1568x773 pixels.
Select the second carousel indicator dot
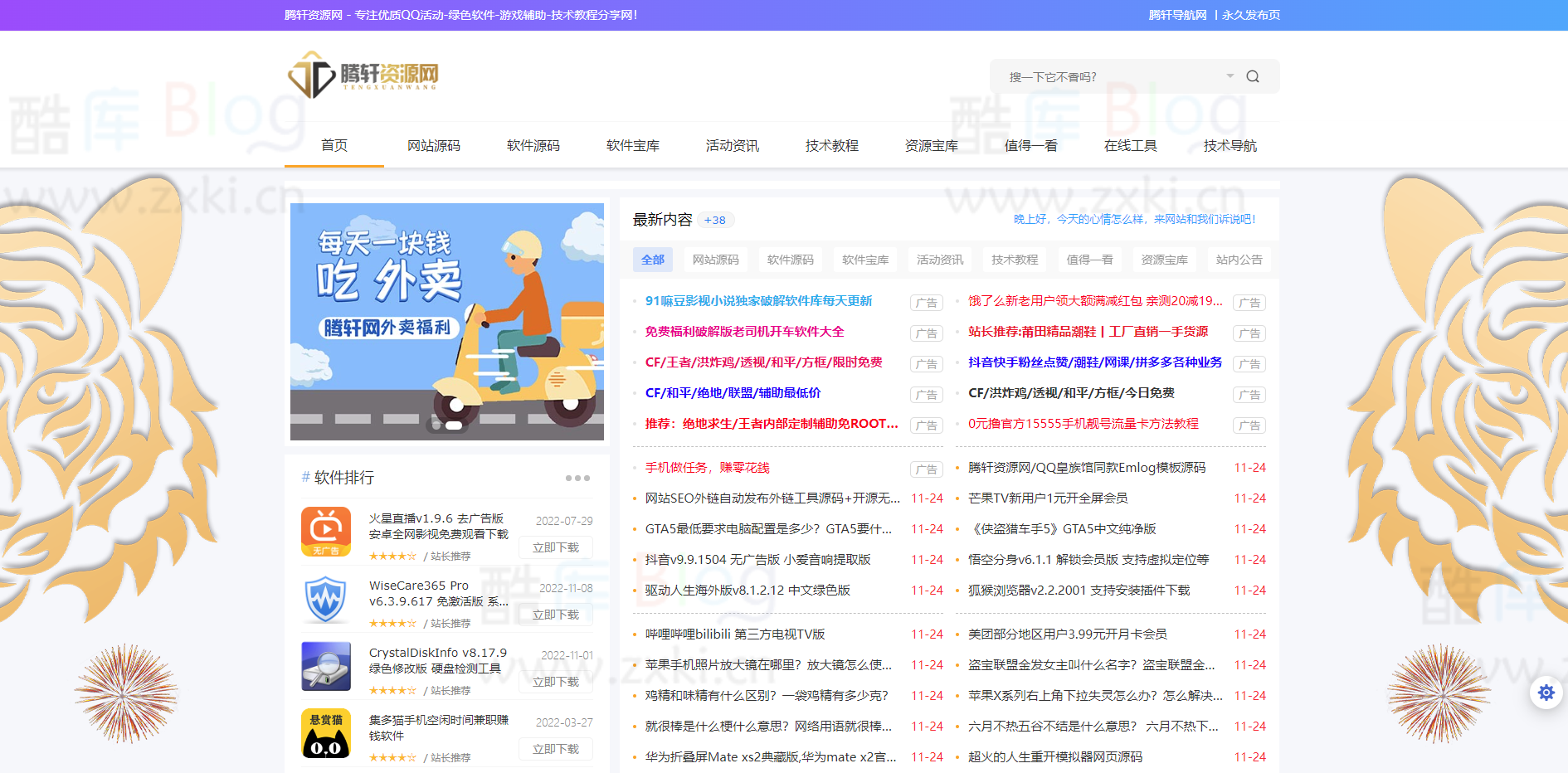(x=453, y=425)
